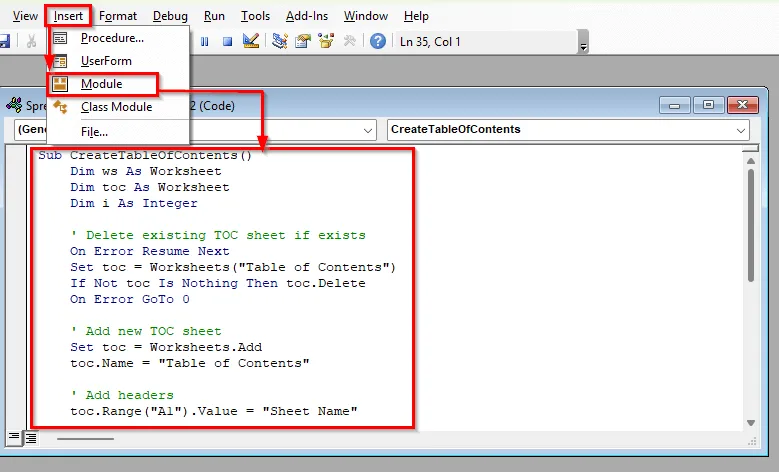Viewport: 779px width, 472px height.
Task: Click line 'toc.Range("A1").Value = "Sheet Name"'
Action: (214, 411)
